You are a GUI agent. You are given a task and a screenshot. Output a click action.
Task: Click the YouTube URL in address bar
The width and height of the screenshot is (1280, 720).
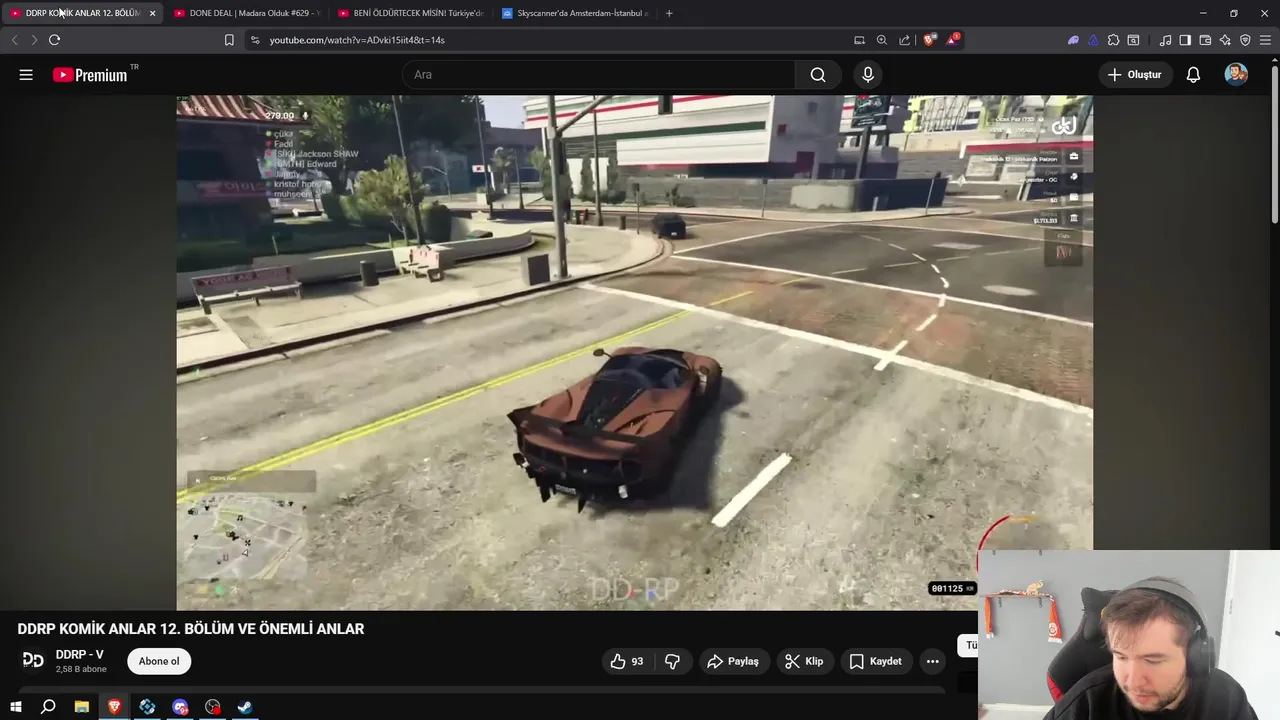(357, 40)
